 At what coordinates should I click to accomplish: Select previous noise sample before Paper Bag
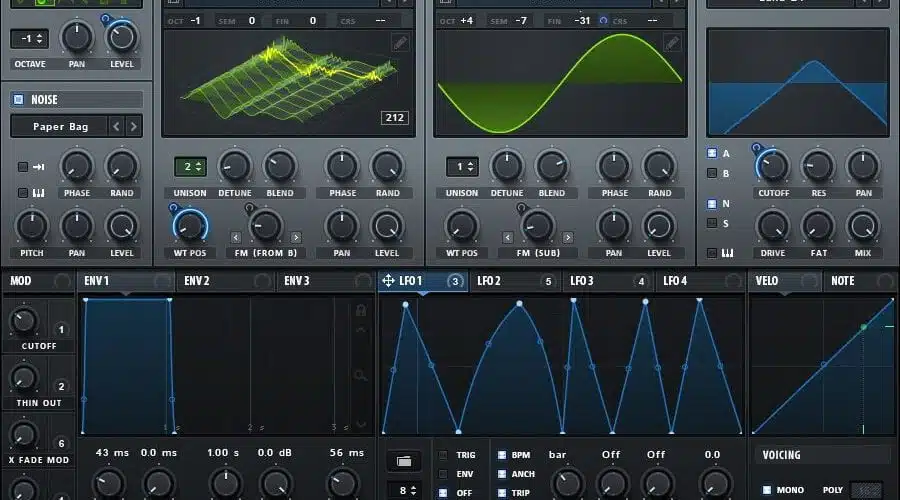[117, 126]
